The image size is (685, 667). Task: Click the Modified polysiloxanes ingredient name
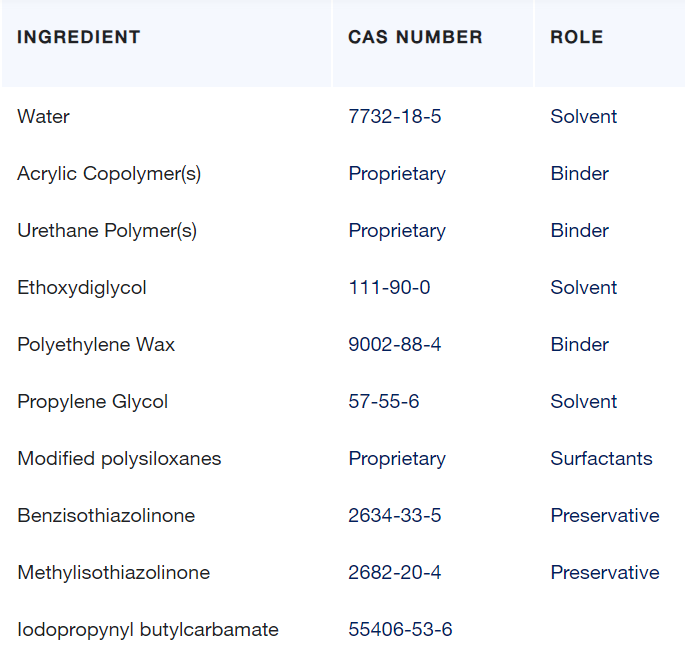pos(119,459)
